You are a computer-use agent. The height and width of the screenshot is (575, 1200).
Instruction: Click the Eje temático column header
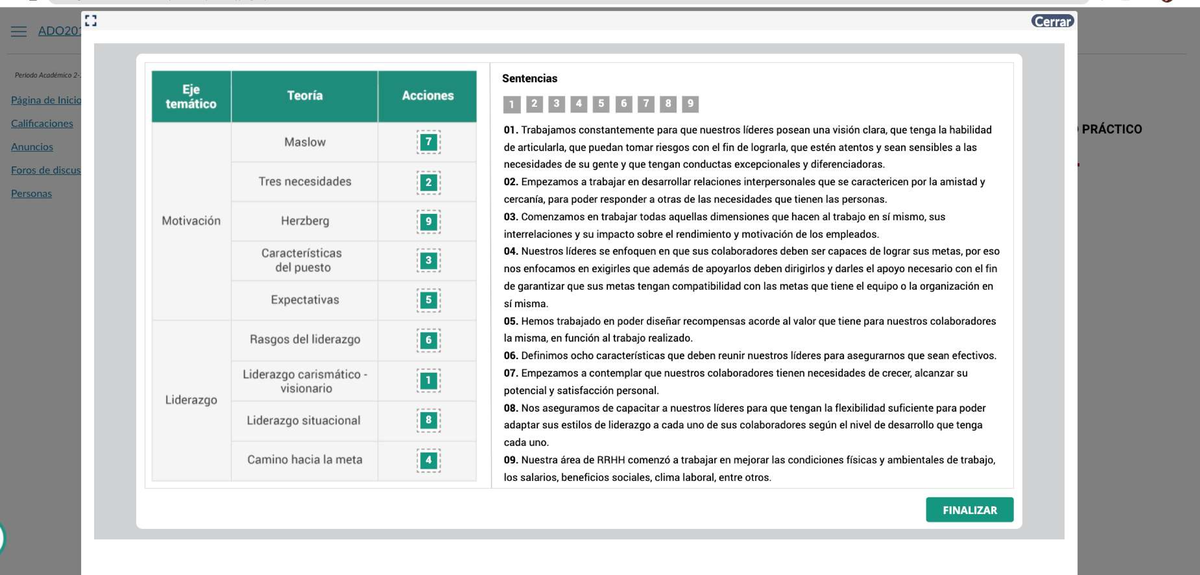191,96
